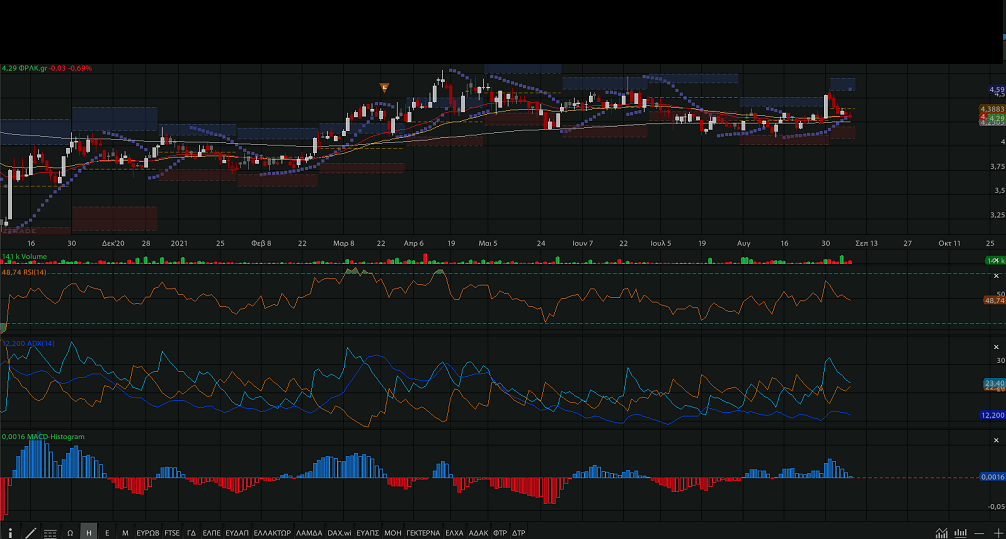
Task: Click the orange event marker on chart
Action: tap(384, 88)
